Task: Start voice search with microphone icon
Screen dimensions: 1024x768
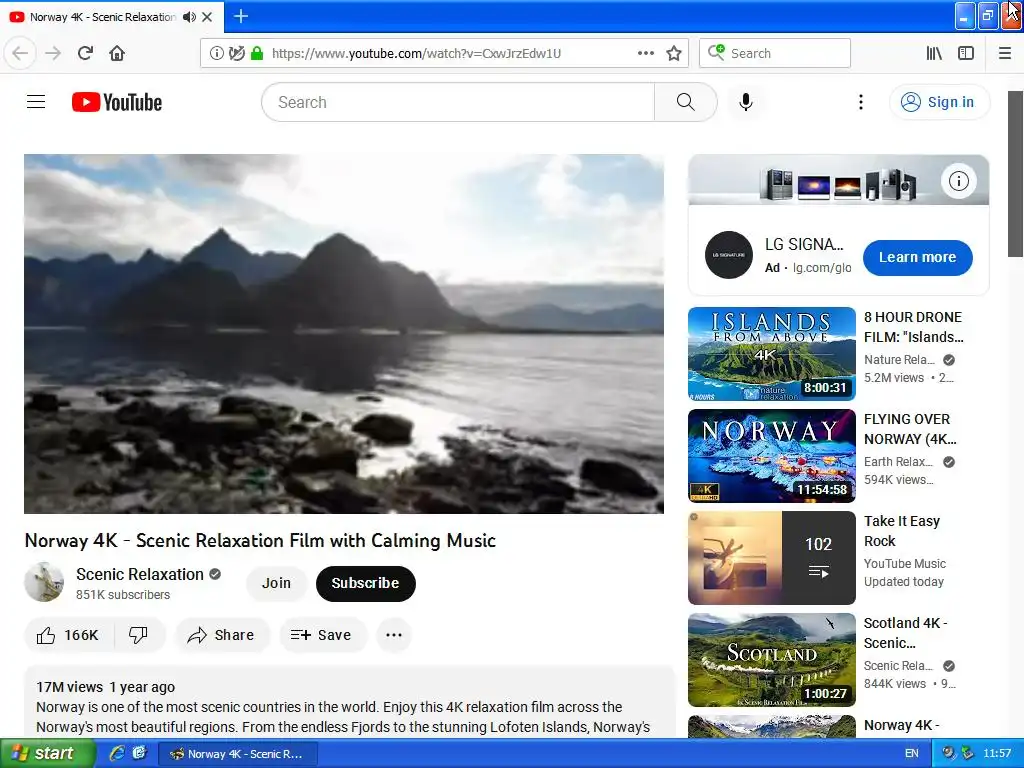Action: pos(746,102)
